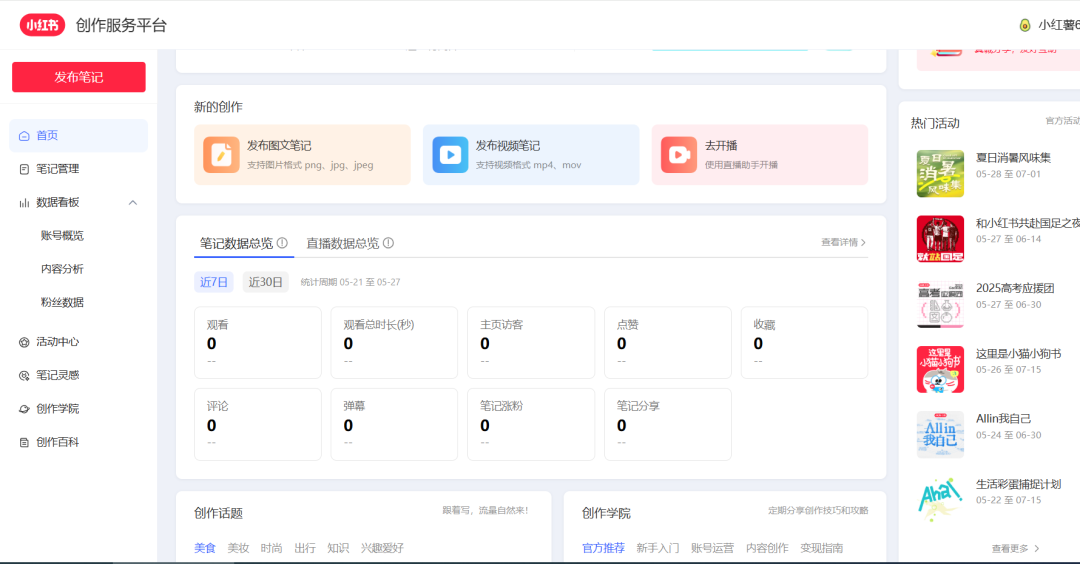
Task: Click the 首页 home icon in sidebar
Action: [24, 136]
